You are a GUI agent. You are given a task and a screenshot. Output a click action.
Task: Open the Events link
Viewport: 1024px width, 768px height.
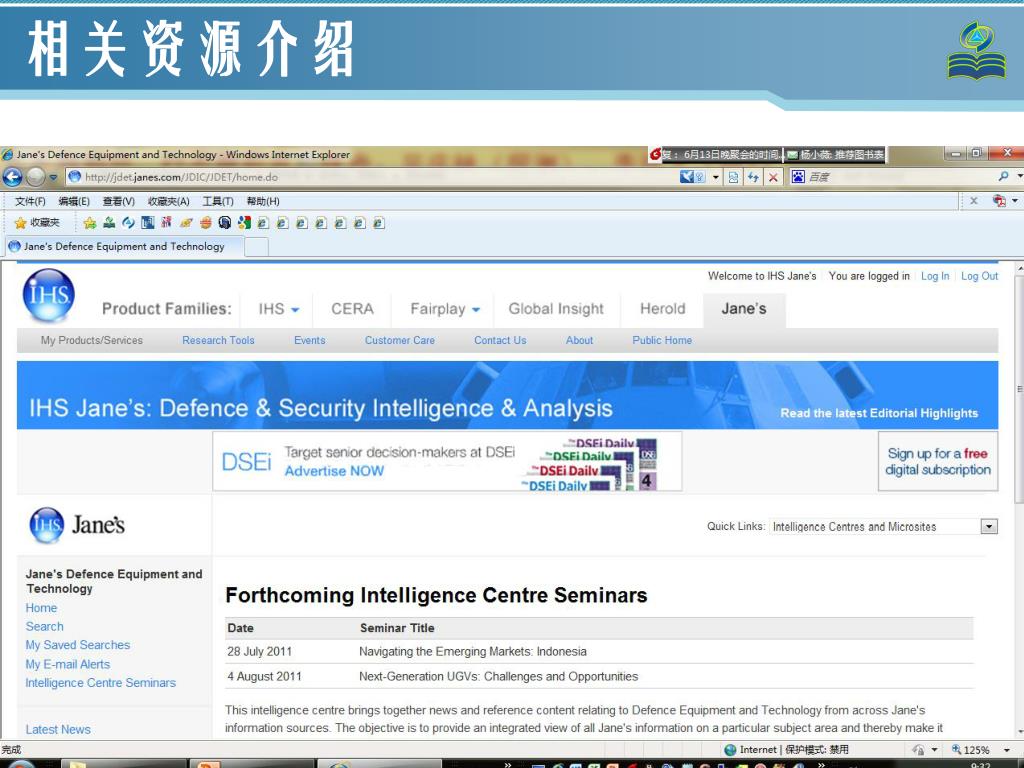(x=310, y=340)
